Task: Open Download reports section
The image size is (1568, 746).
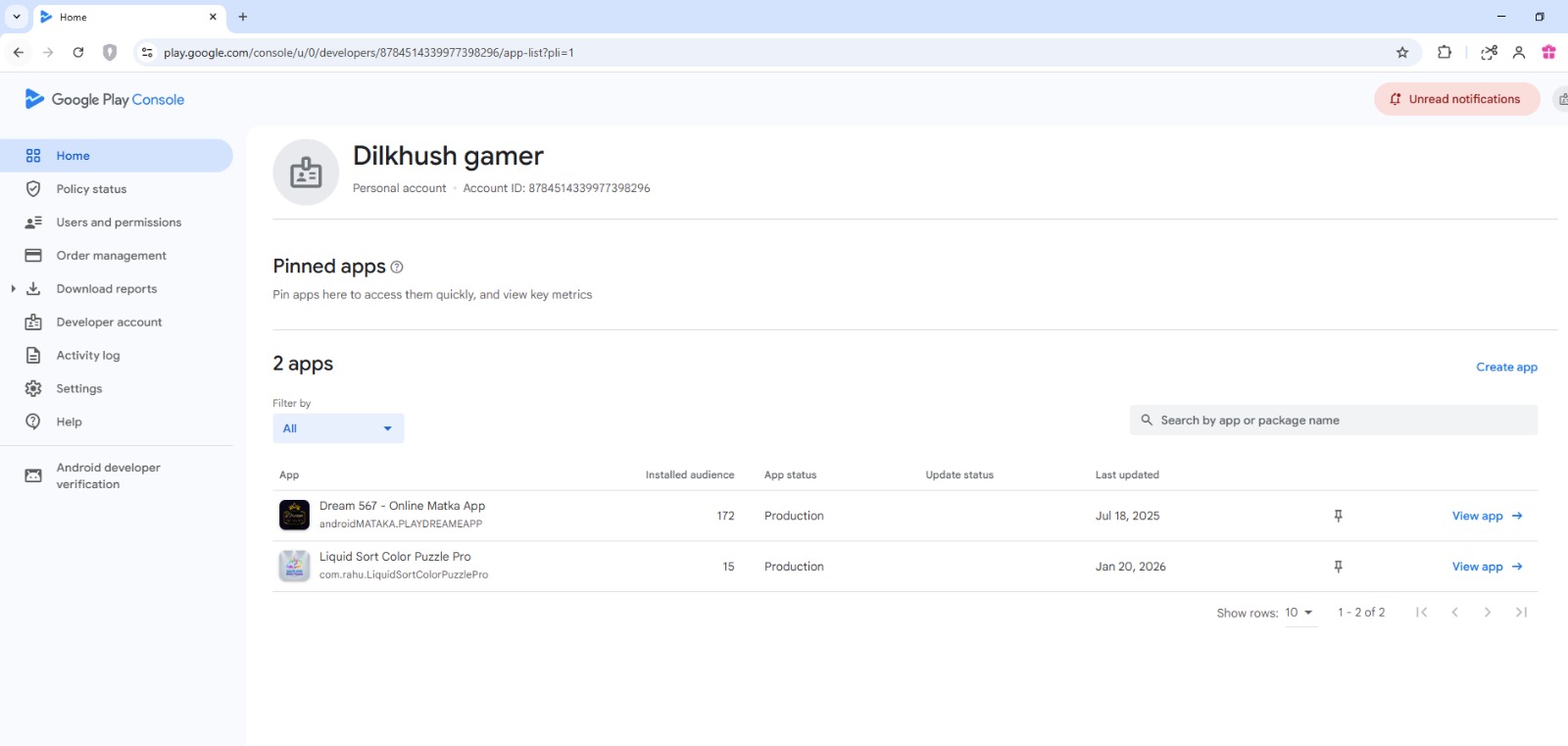Action: pyautogui.click(x=106, y=289)
